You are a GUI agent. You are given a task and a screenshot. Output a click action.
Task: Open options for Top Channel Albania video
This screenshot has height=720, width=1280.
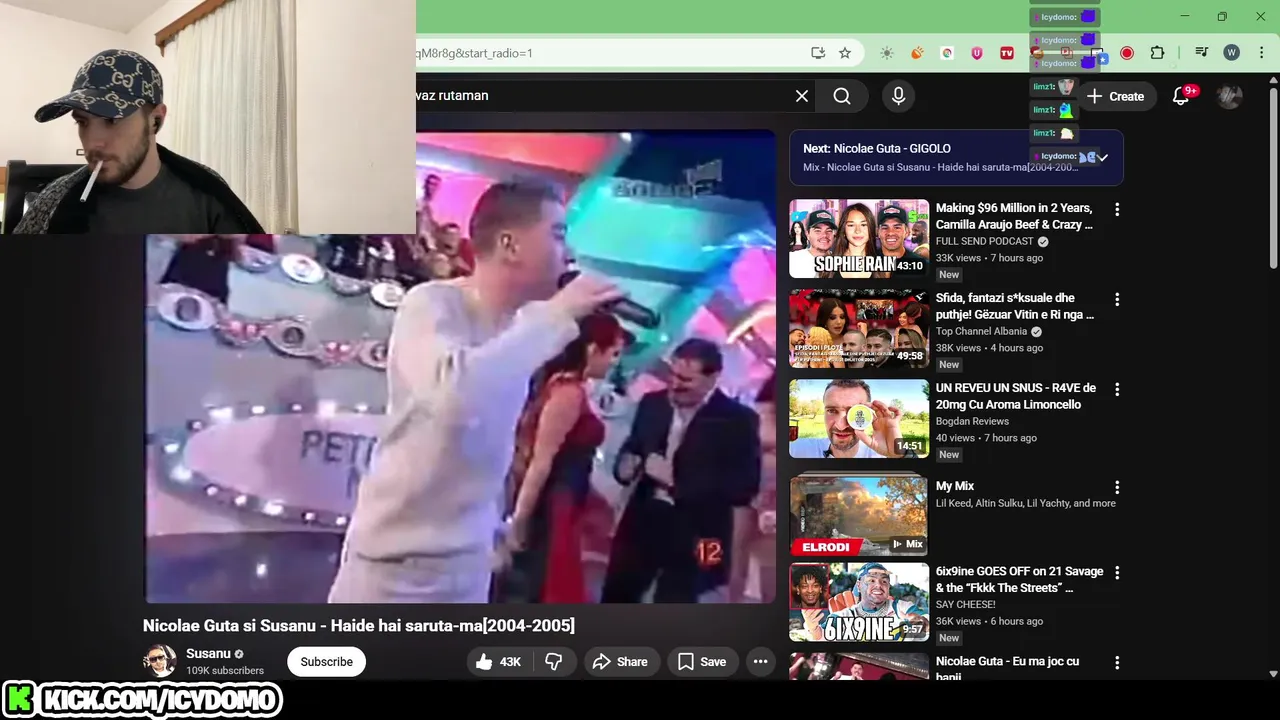[1117, 300]
